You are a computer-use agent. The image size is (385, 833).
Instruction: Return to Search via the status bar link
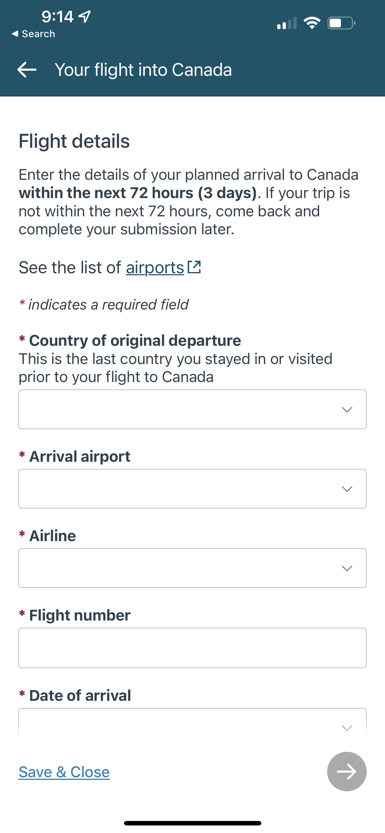click(x=33, y=34)
